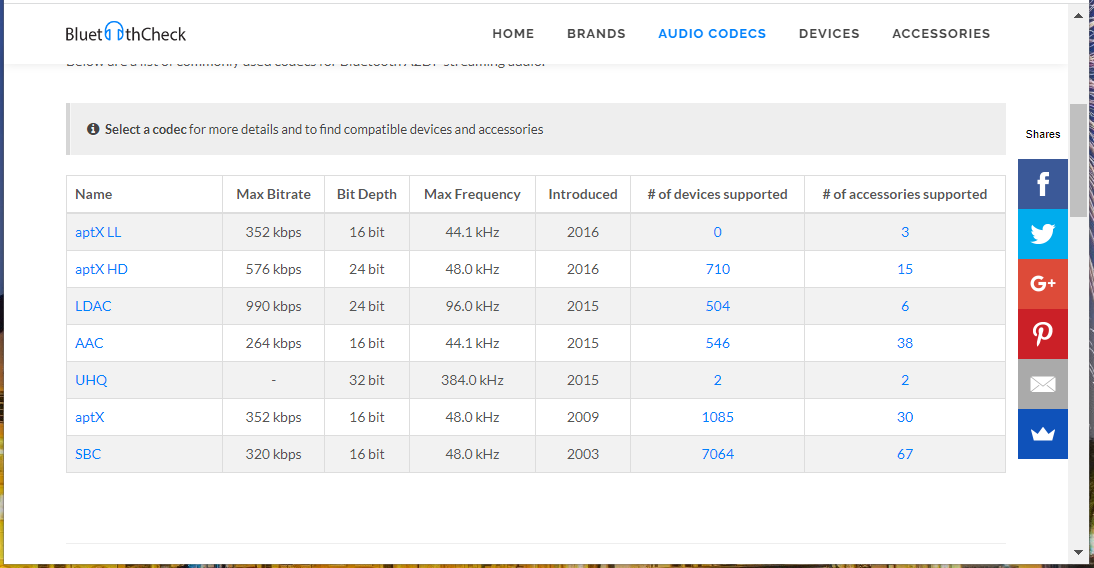Open the UHQ codec link

tap(91, 380)
